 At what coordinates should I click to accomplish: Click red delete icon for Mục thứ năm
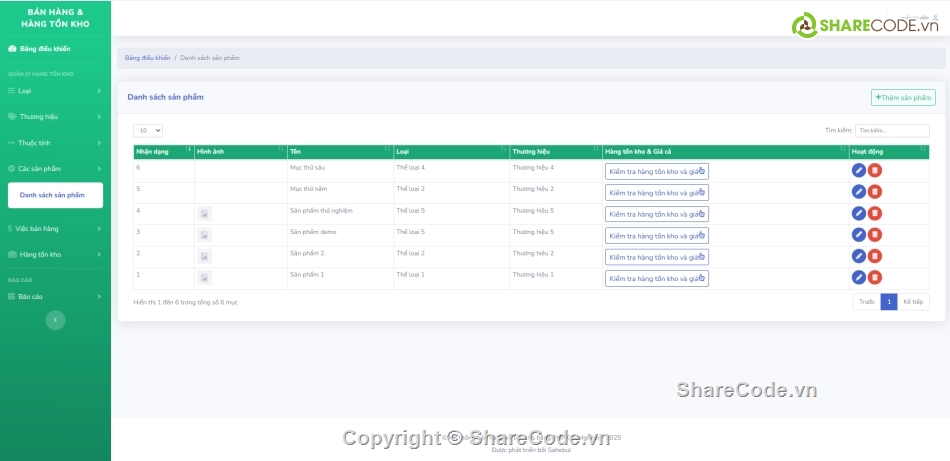tap(875, 192)
